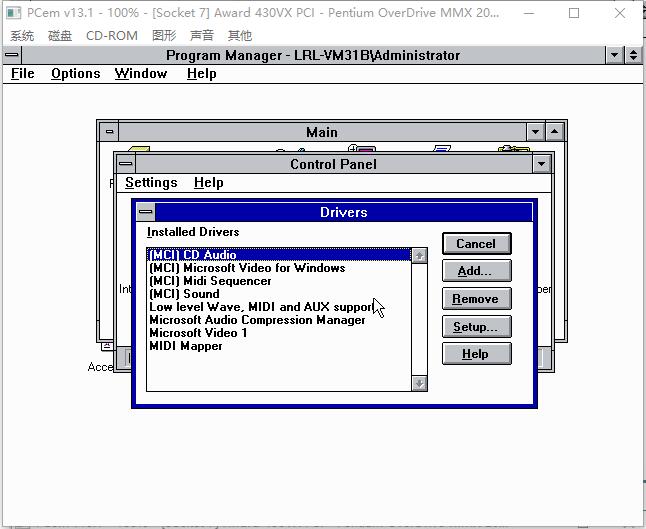The width and height of the screenshot is (646, 529).
Task: Open Main window control menu box
Action: click(x=109, y=132)
